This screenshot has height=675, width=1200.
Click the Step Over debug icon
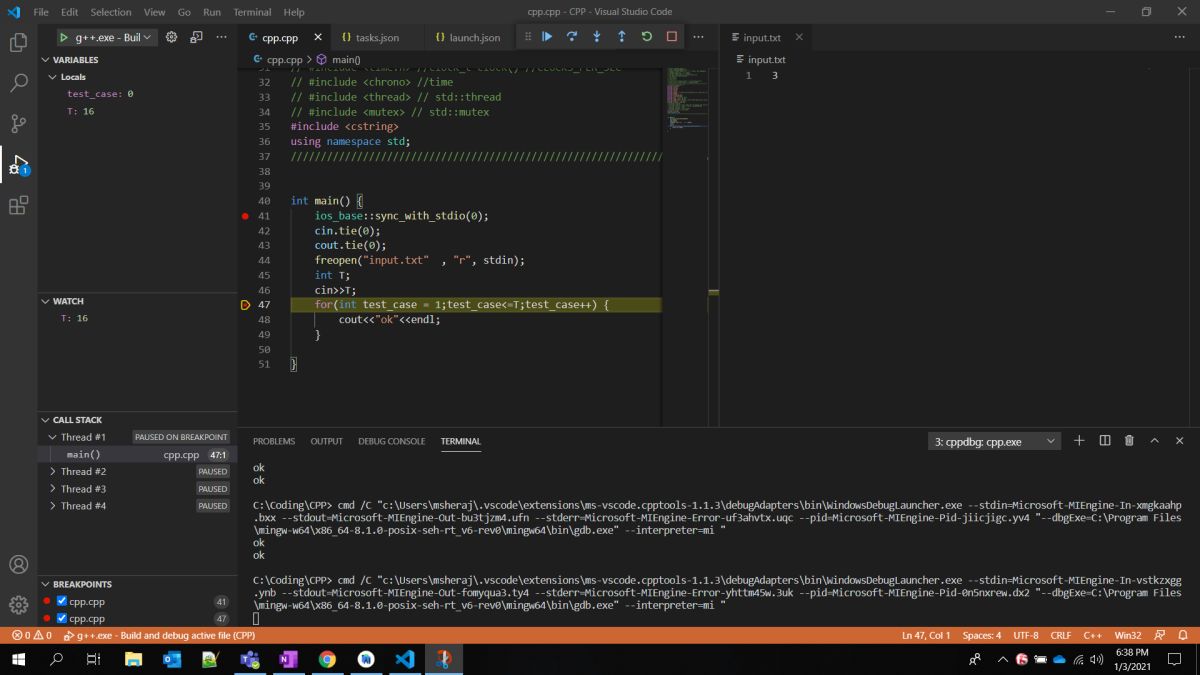click(x=572, y=37)
